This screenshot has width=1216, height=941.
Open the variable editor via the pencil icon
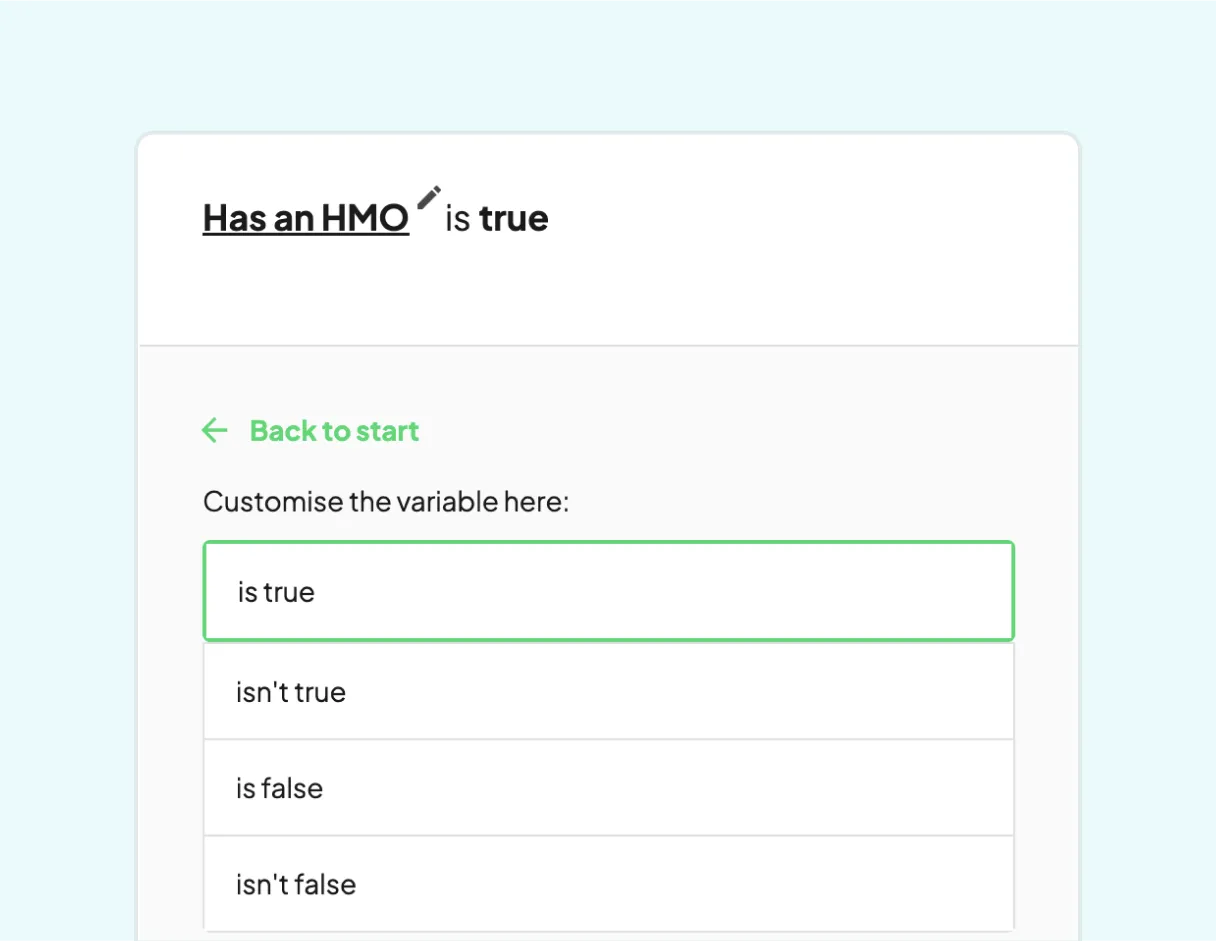coord(430,196)
